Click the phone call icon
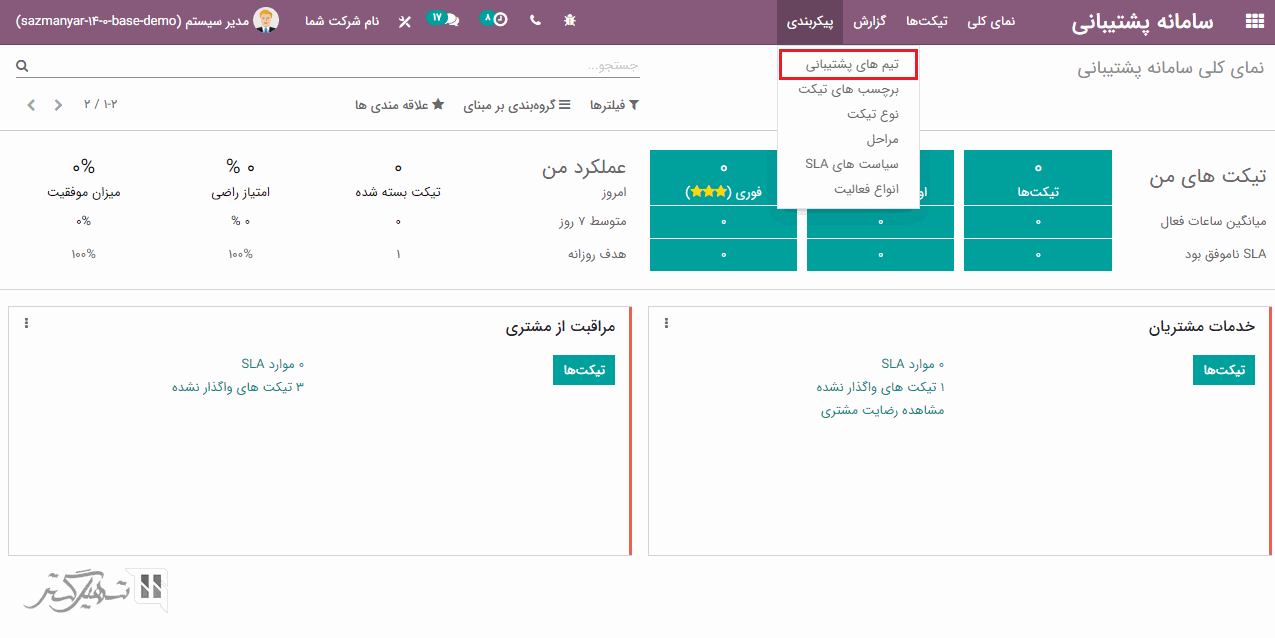The image size is (1275, 638). coord(536,20)
